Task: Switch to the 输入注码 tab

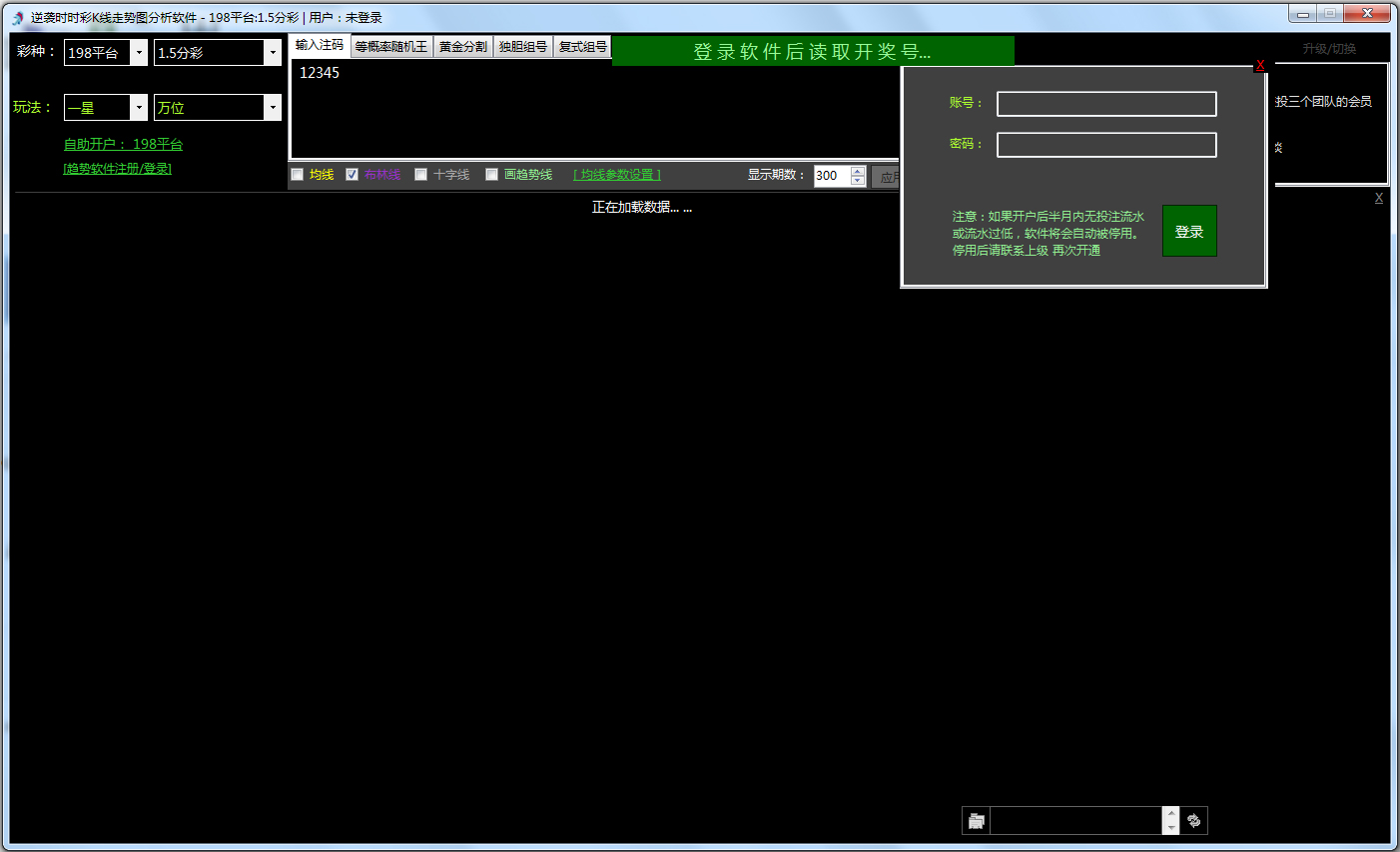Action: pyautogui.click(x=320, y=46)
